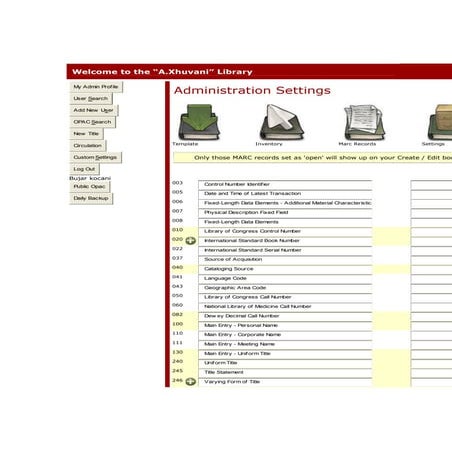Click the New Title button
Image resolution: width=452 pixels, height=452 pixels.
(x=86, y=134)
